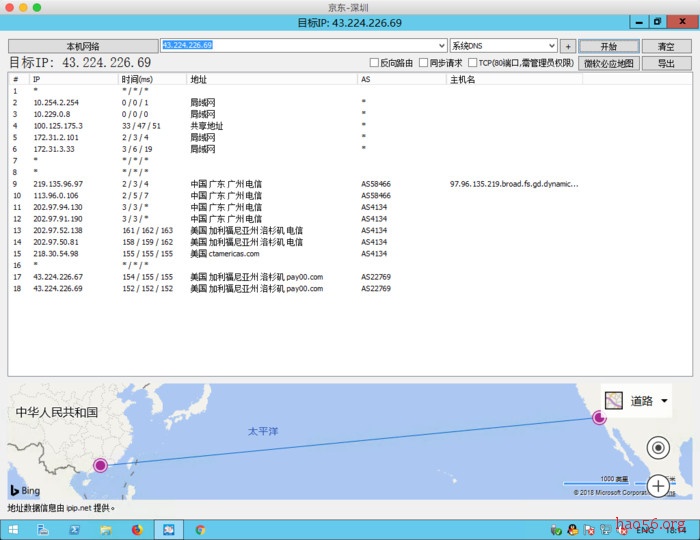Image resolution: width=700 pixels, height=540 pixels.
Task: Enable the 反向路由 checkbox
Action: (x=375, y=62)
